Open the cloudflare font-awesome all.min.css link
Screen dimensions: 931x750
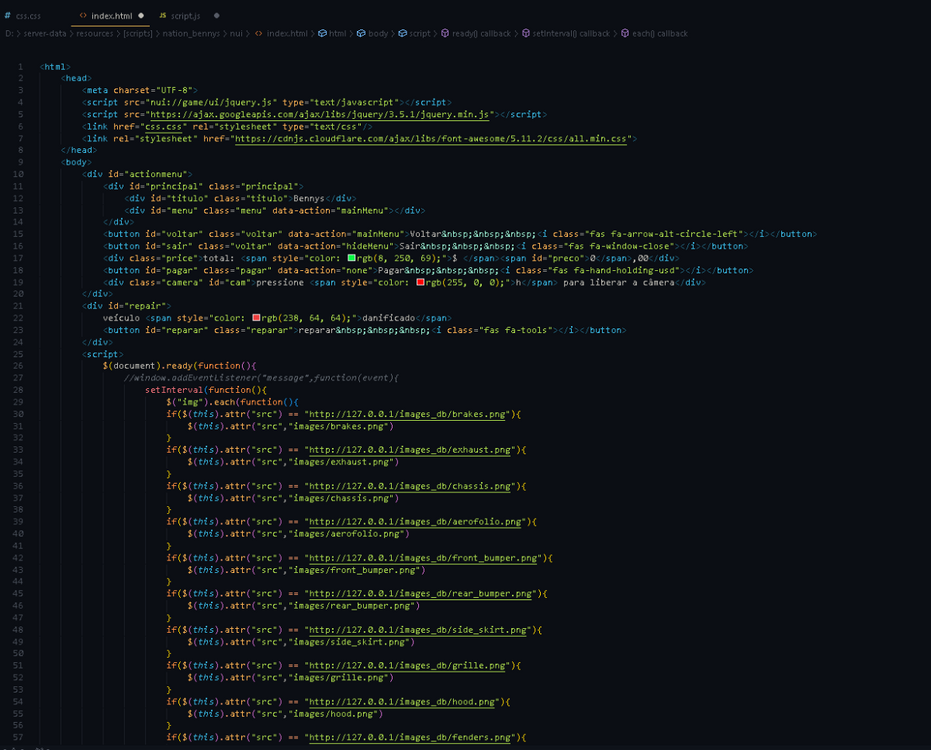431,138
